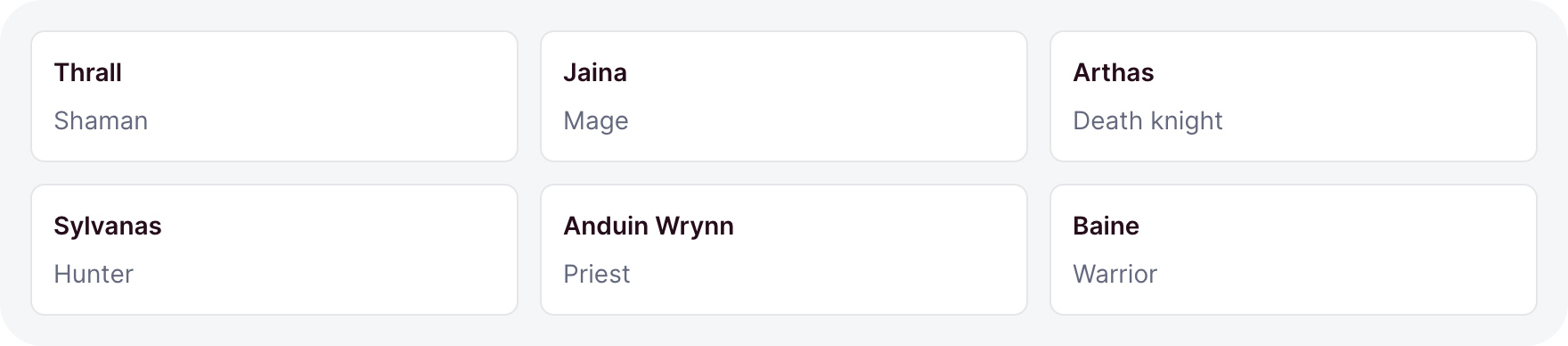Click the Hunter role label
The width and height of the screenshot is (1568, 346).
[94, 274]
